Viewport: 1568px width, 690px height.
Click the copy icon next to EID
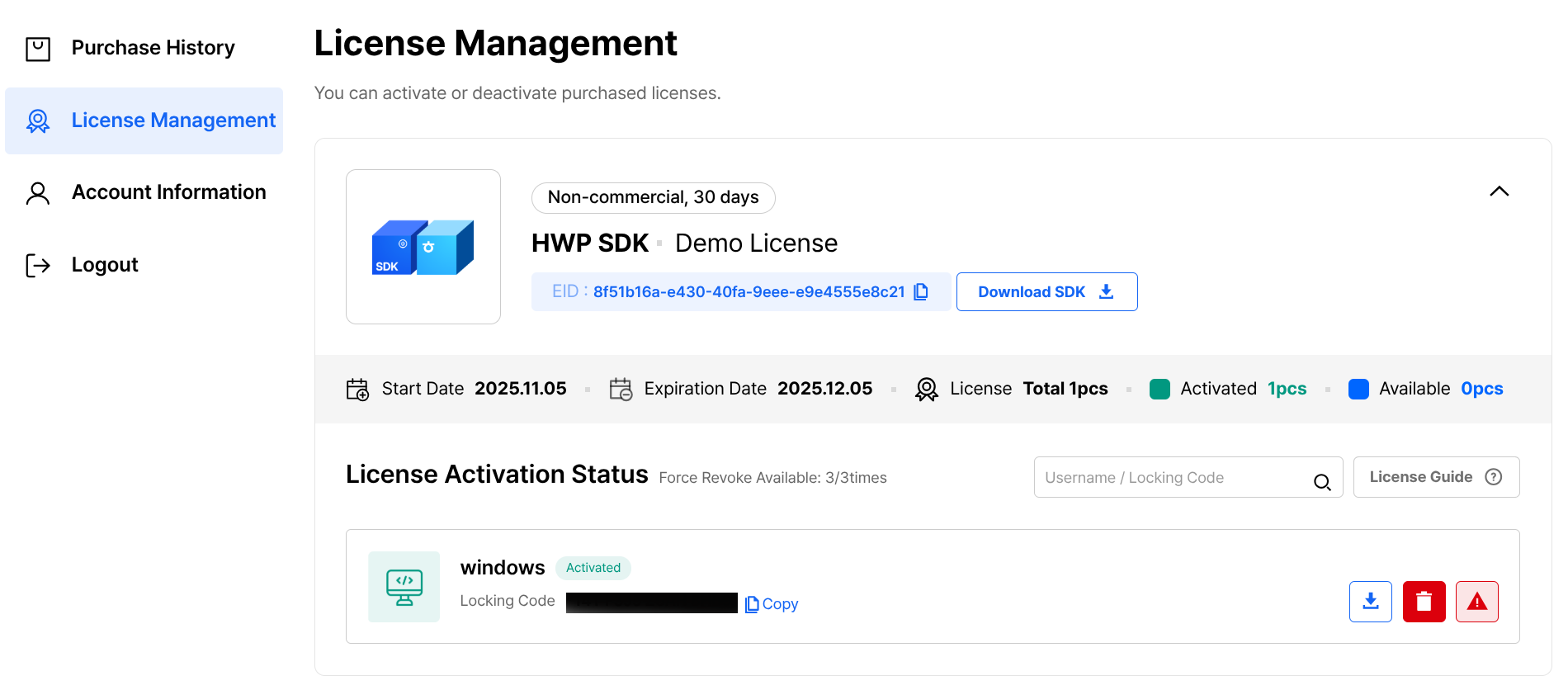click(921, 291)
